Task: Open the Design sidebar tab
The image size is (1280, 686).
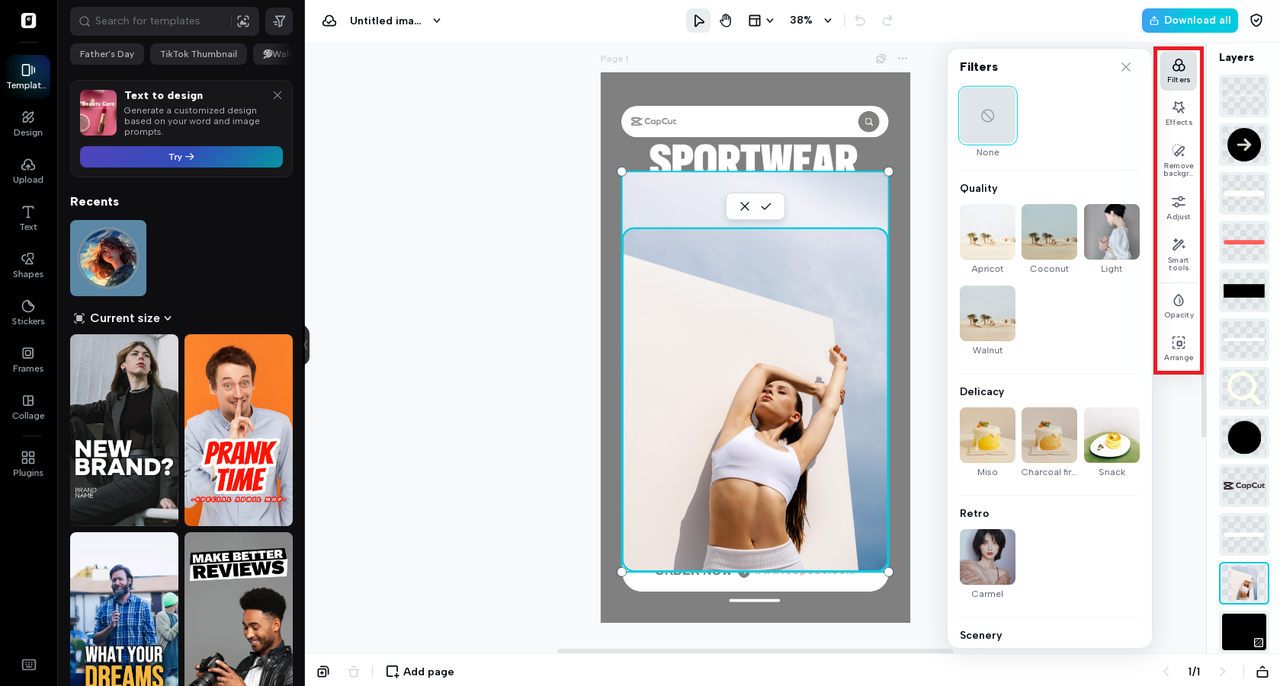Action: [28, 123]
